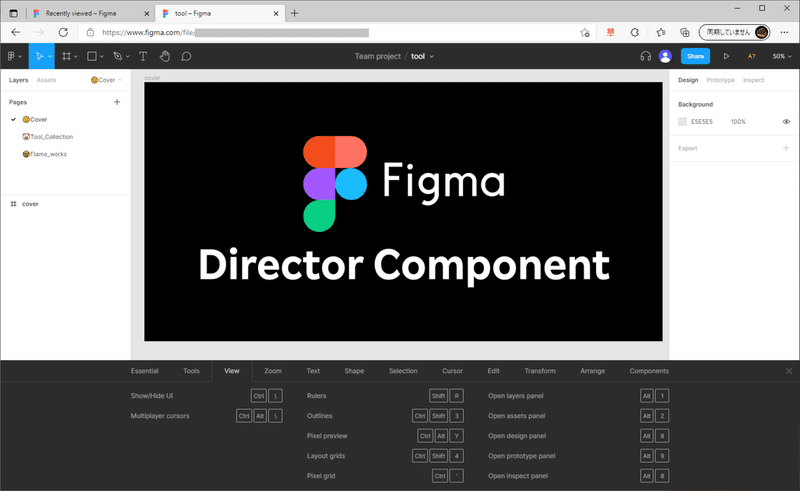Expand the main menu chevron

20,57
